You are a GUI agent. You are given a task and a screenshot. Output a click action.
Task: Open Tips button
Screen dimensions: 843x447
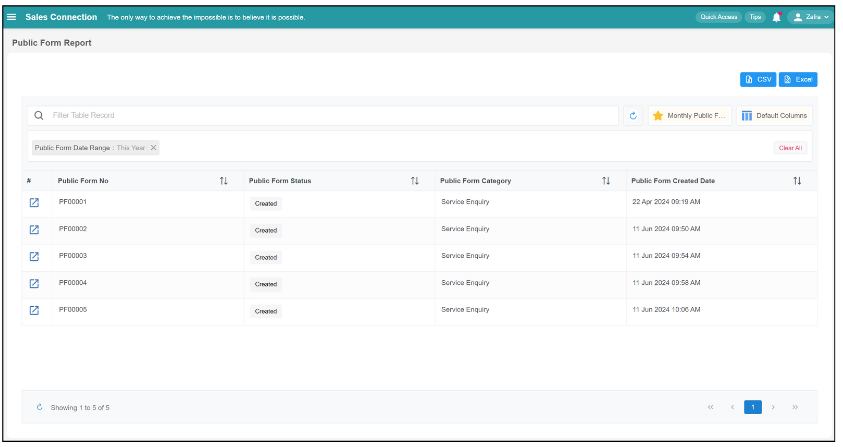click(755, 17)
